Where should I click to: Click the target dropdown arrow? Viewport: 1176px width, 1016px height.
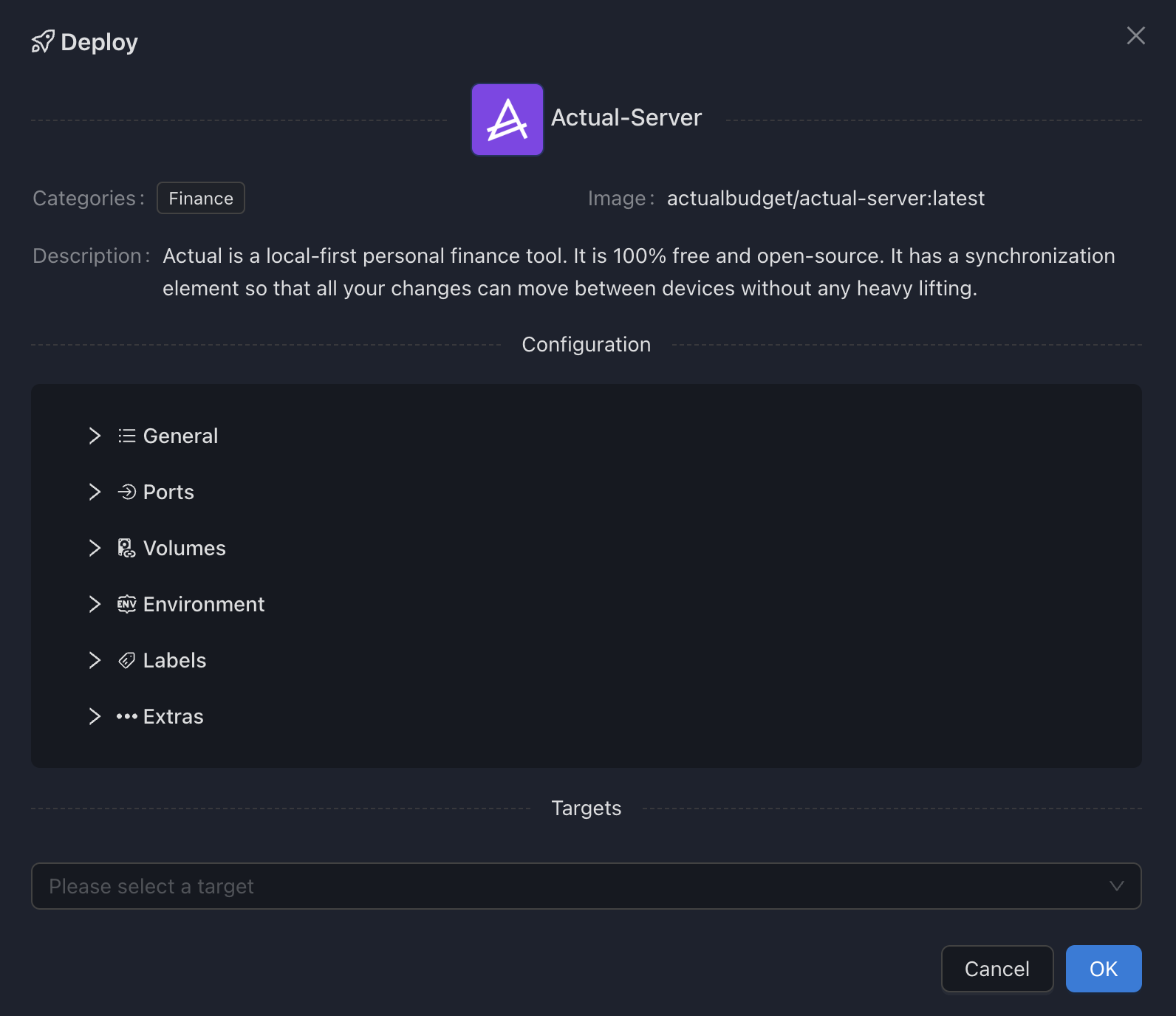[x=1117, y=886]
